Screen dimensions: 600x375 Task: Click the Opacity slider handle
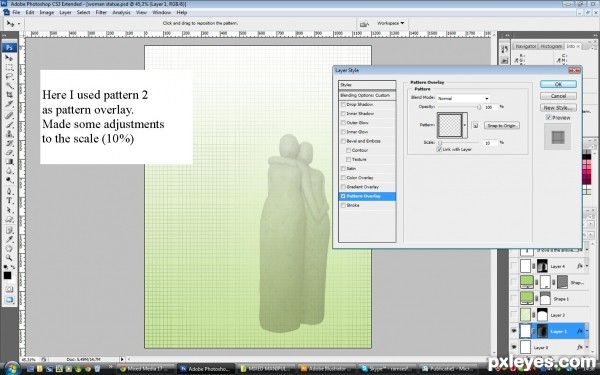pyautogui.click(x=479, y=108)
